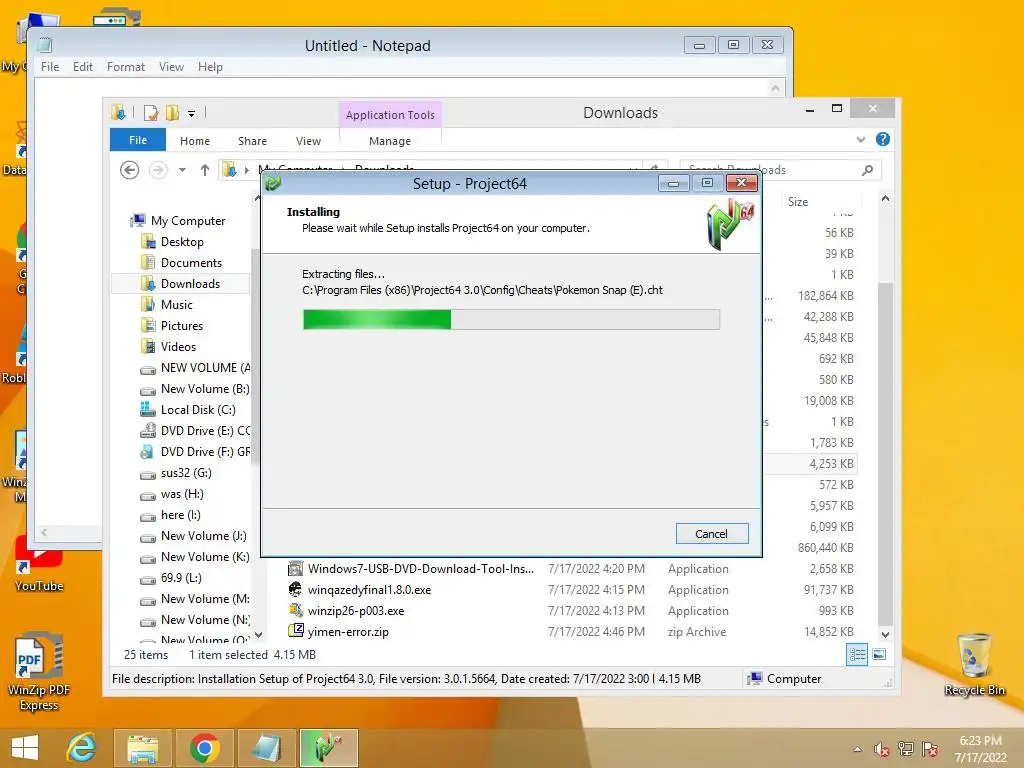
Task: Open Customize Quick Access Toolbar dropdown
Action: click(x=191, y=114)
